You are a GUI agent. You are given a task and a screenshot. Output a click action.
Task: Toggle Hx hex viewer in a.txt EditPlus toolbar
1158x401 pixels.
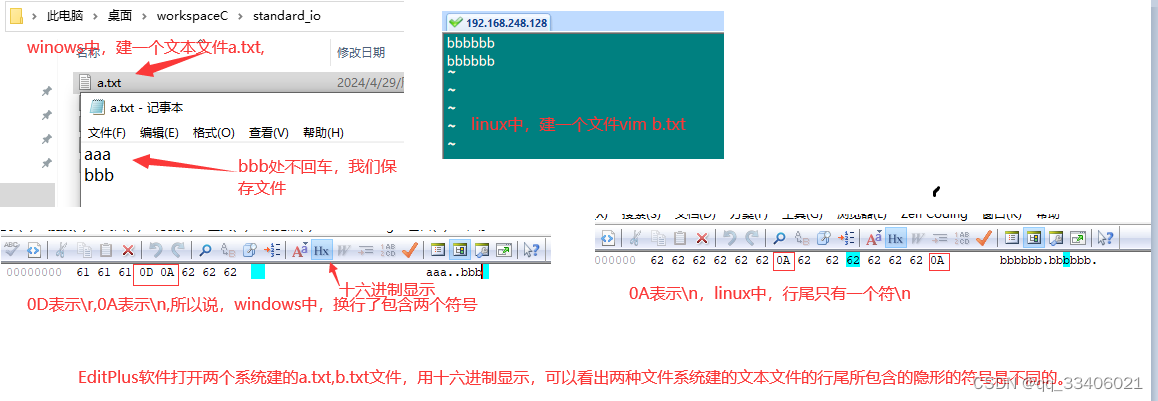pyautogui.click(x=321, y=250)
